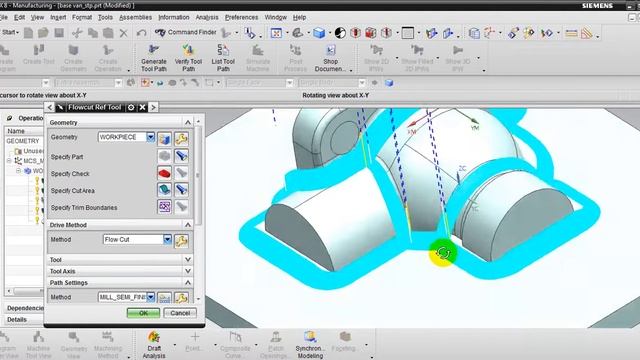
Task: Click Cancel in Flowcut dialog
Action: click(180, 313)
